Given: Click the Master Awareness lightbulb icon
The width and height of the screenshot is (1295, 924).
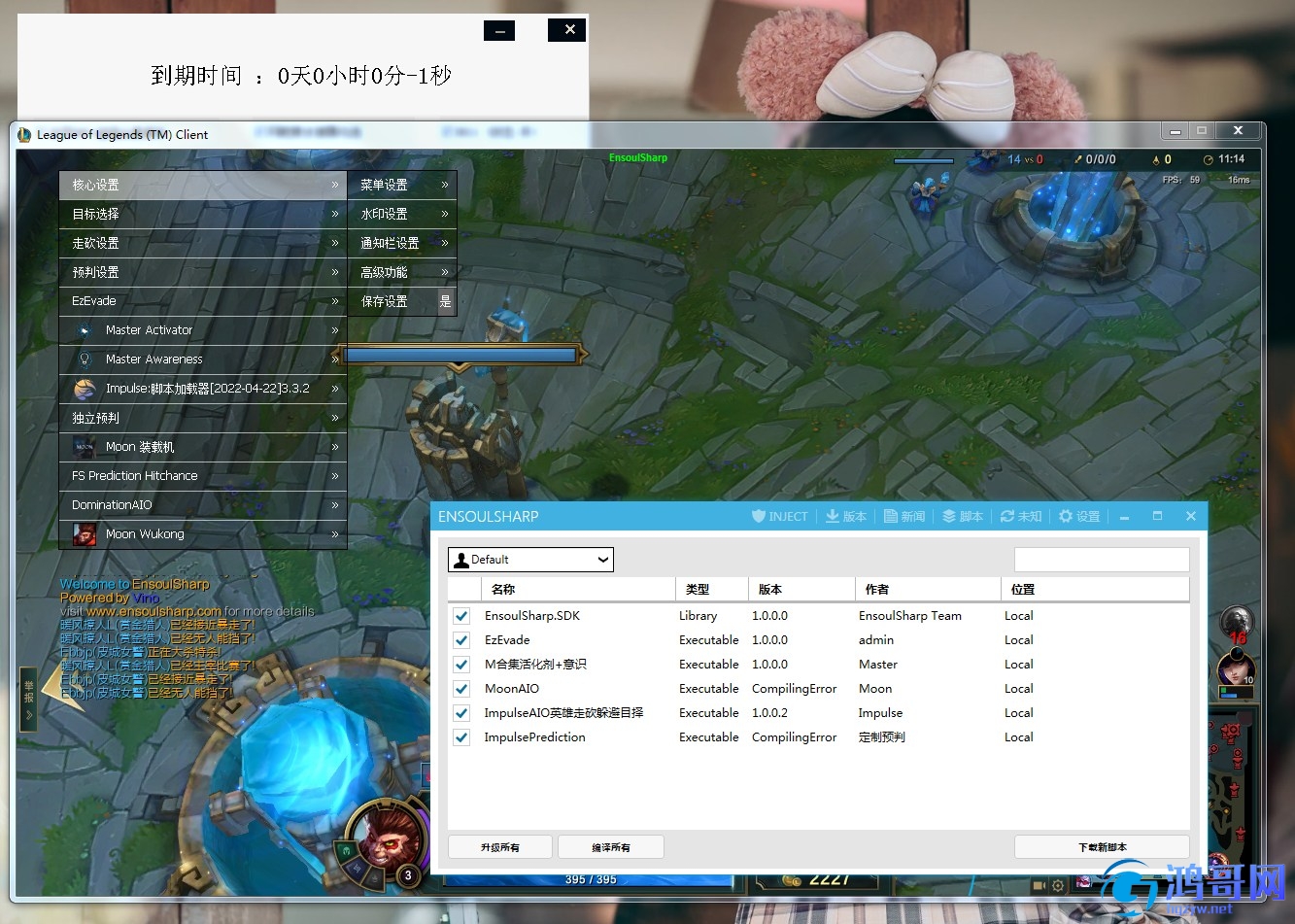Looking at the screenshot, I should click(85, 359).
